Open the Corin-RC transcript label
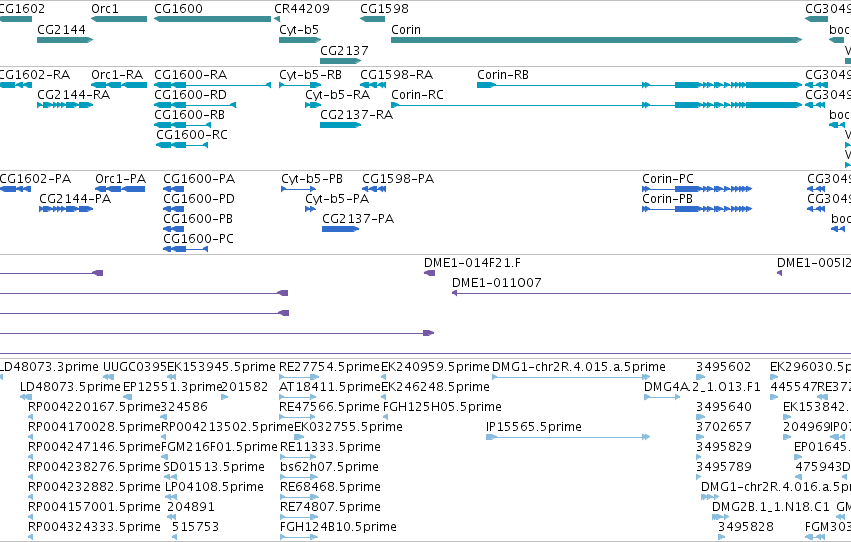 [417, 95]
